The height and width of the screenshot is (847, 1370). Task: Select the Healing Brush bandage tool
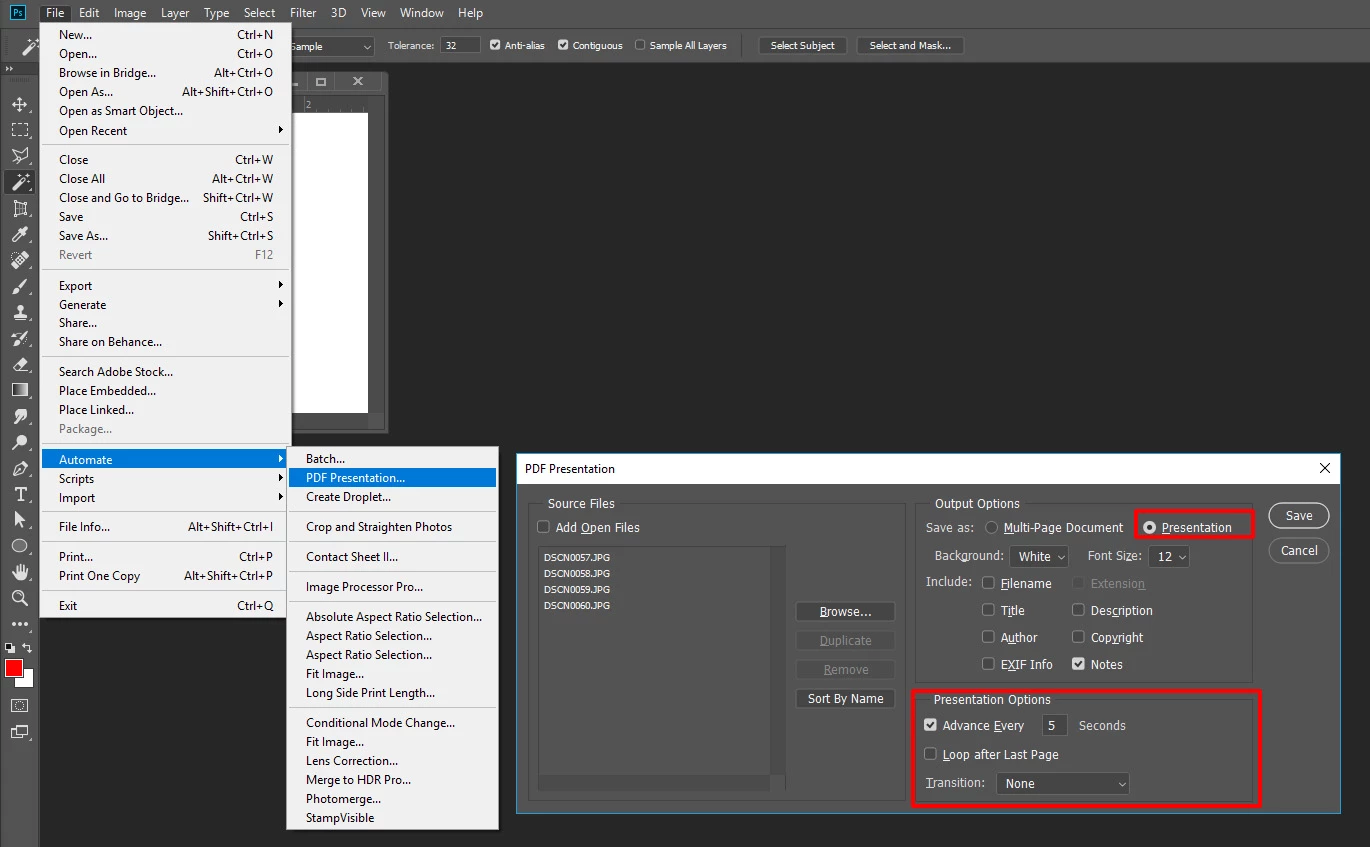[x=20, y=260]
